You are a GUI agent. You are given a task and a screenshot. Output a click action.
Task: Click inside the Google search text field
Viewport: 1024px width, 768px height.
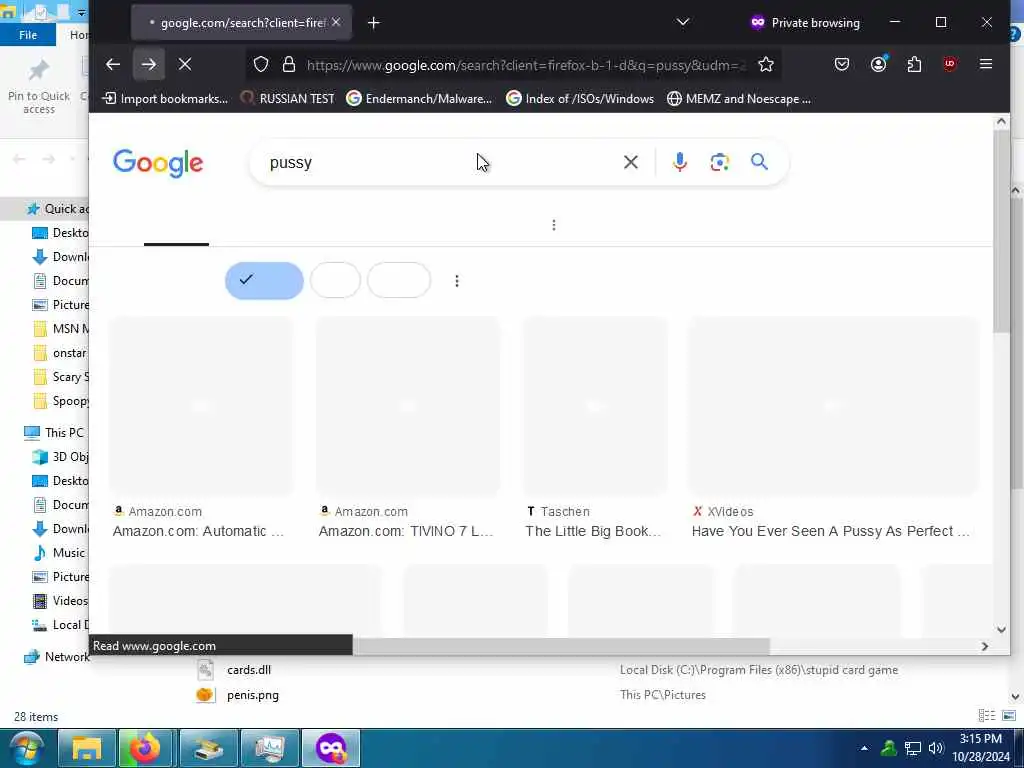click(438, 162)
